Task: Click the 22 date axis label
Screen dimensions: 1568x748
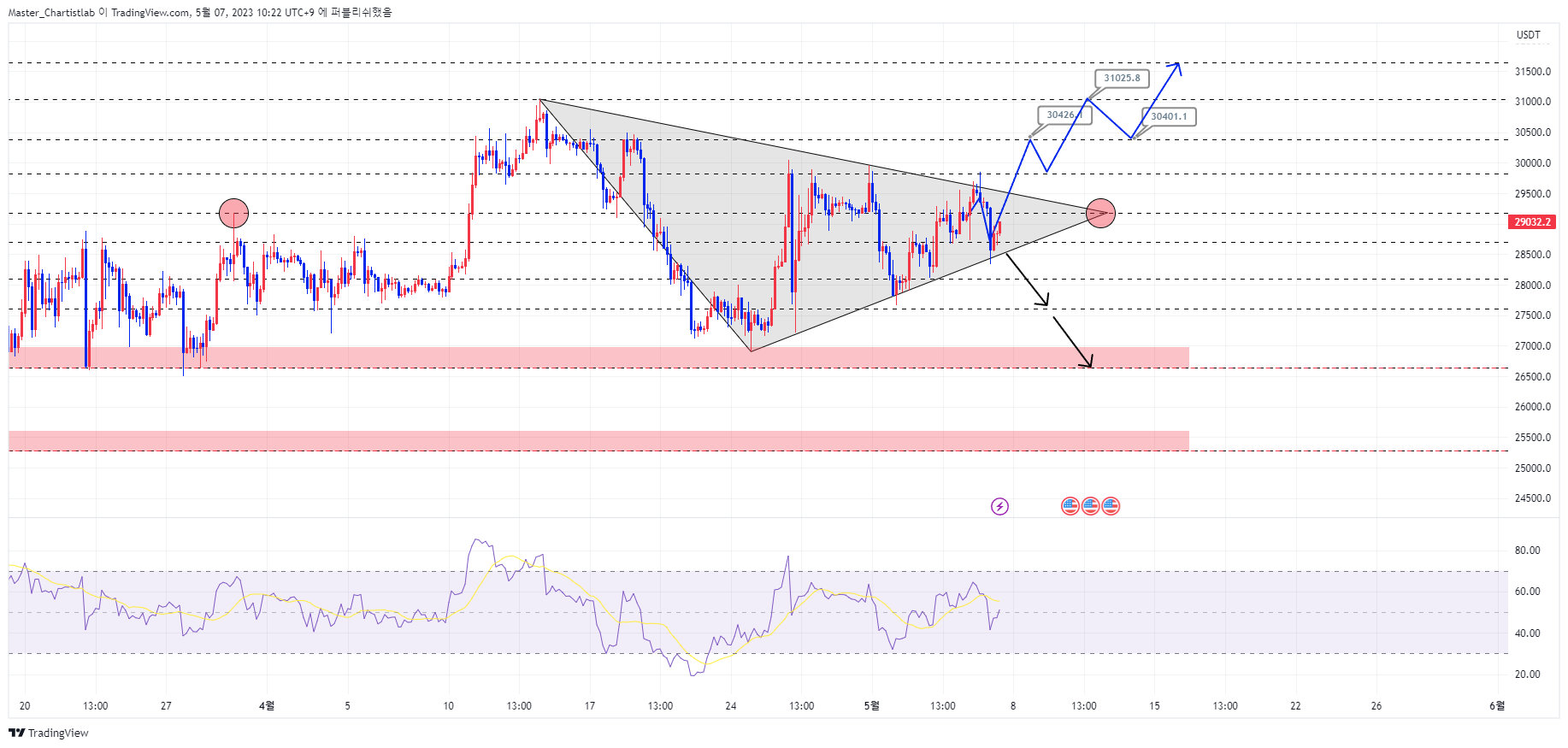Action: coord(1295,705)
